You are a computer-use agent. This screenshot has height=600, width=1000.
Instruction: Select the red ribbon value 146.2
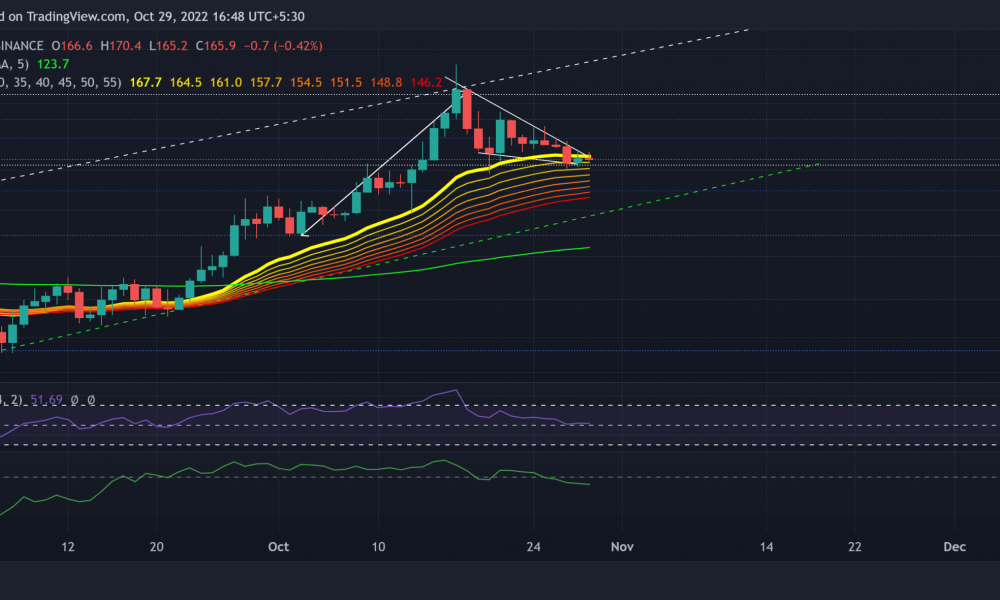pyautogui.click(x=426, y=83)
